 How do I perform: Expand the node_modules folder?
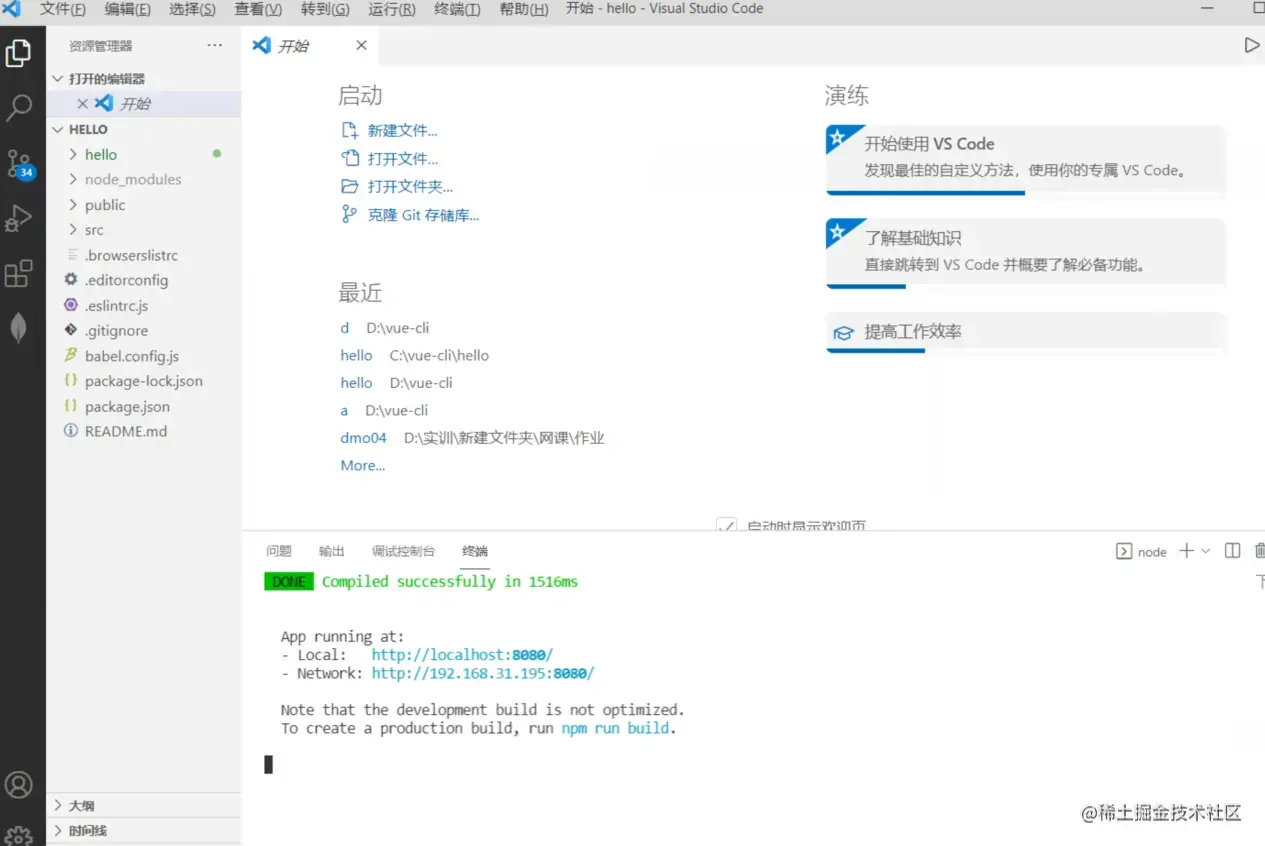73,179
